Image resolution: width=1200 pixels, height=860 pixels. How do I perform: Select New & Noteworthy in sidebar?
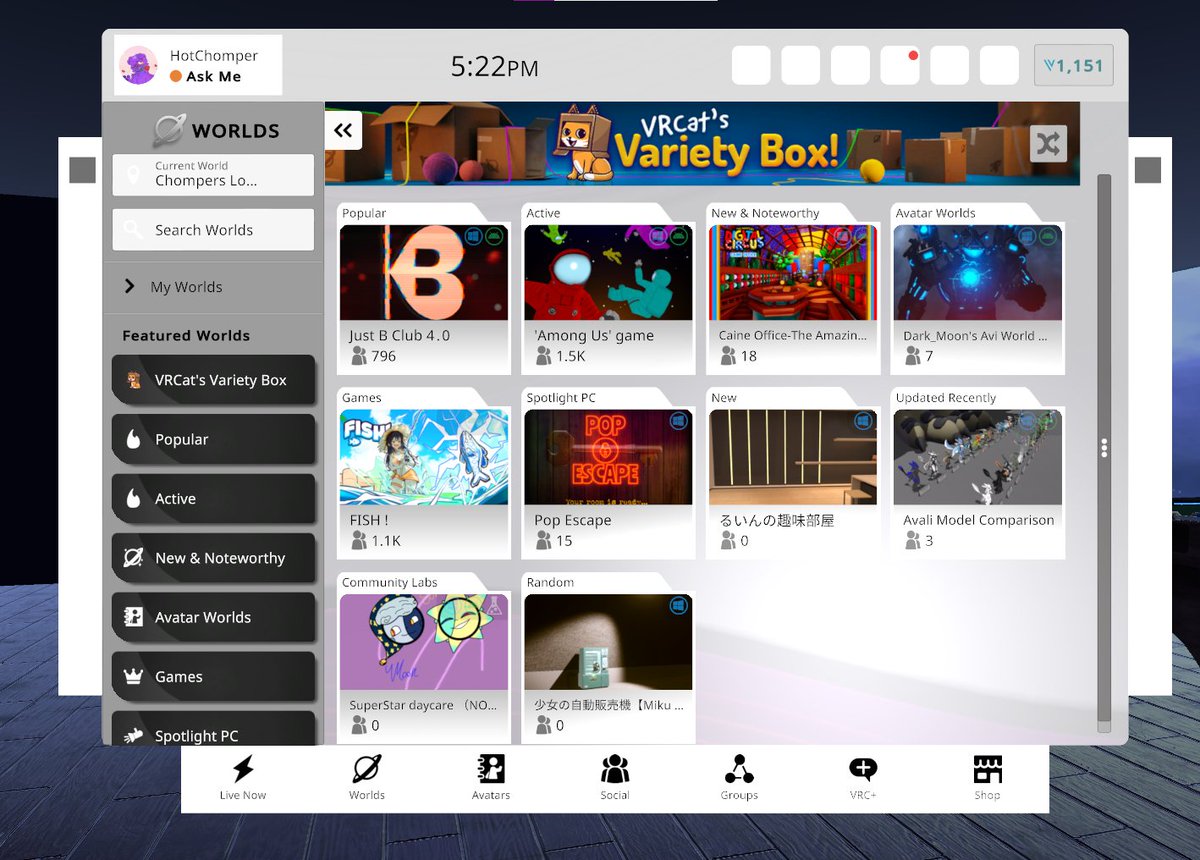tap(213, 558)
